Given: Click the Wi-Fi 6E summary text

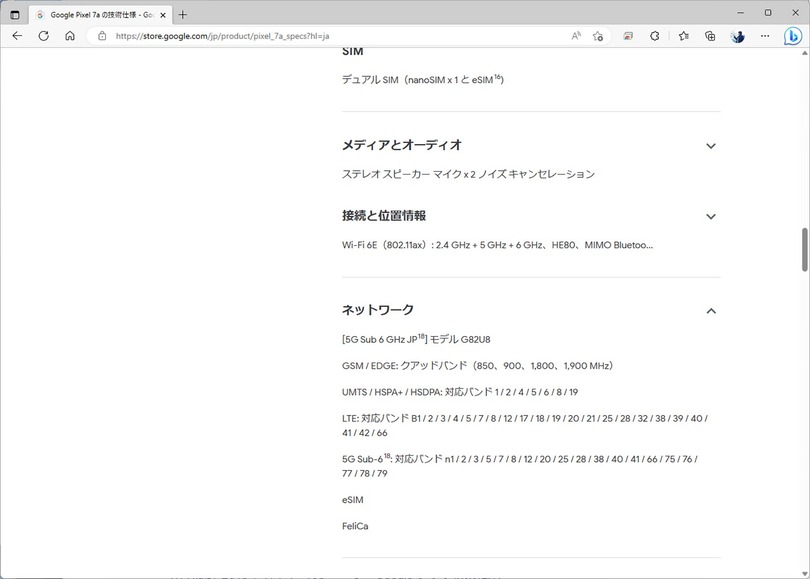Looking at the screenshot, I should [497, 245].
